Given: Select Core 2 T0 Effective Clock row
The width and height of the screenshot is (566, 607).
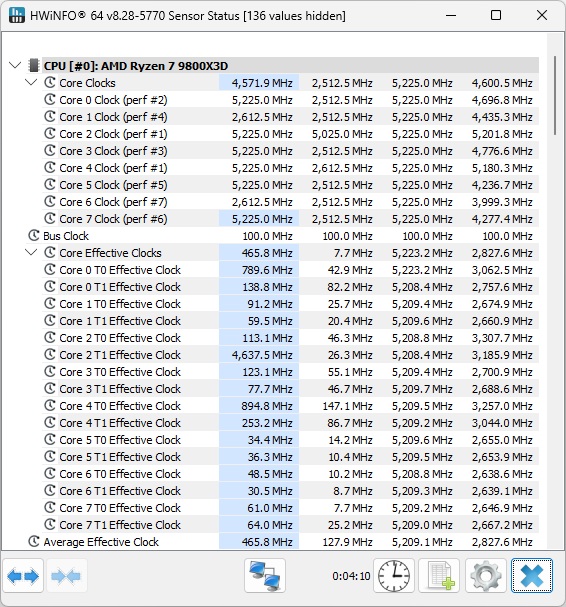Looking at the screenshot, I should click(290, 338).
